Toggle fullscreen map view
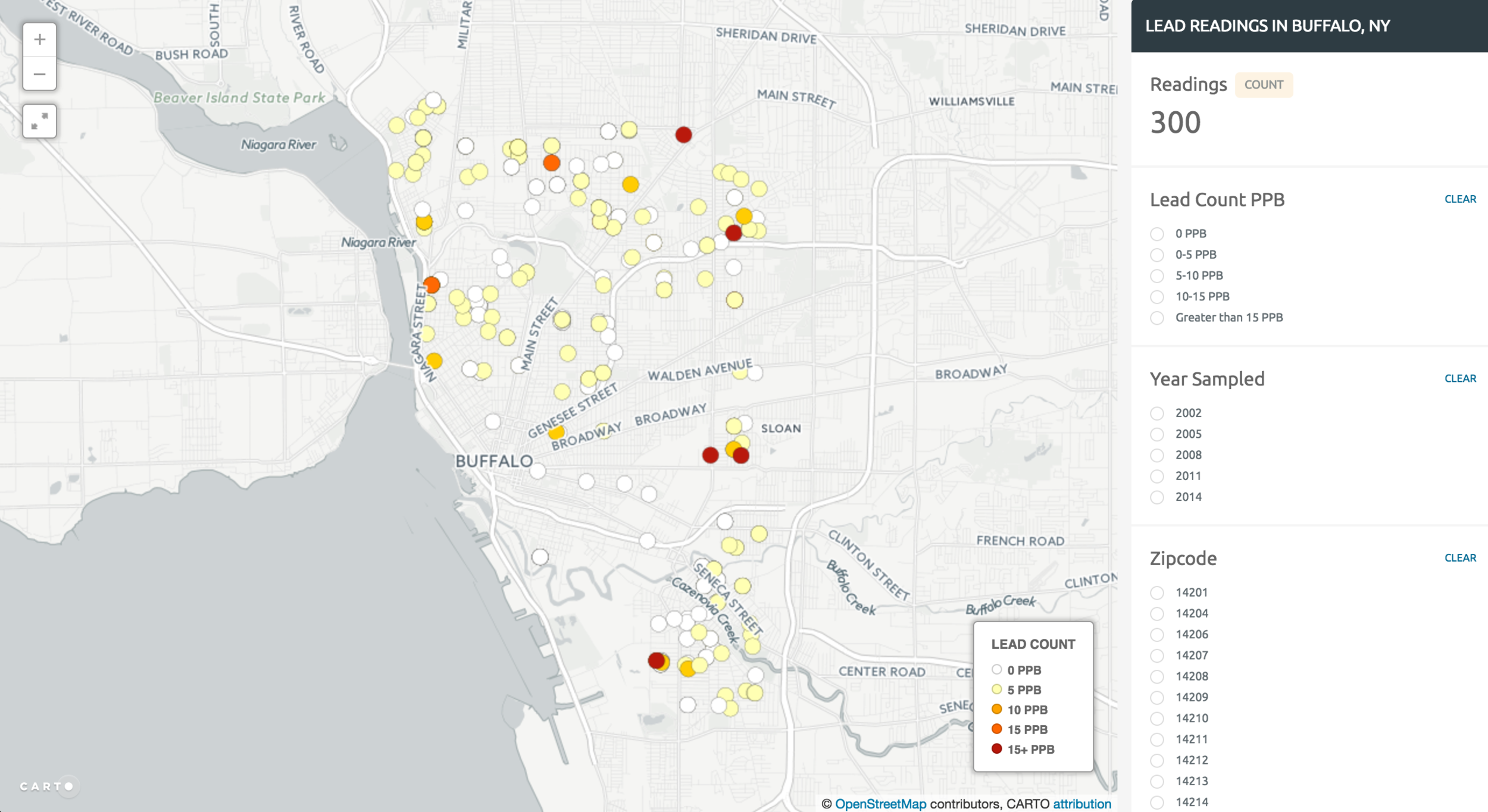Viewport: 1488px width, 812px height. (x=39, y=121)
